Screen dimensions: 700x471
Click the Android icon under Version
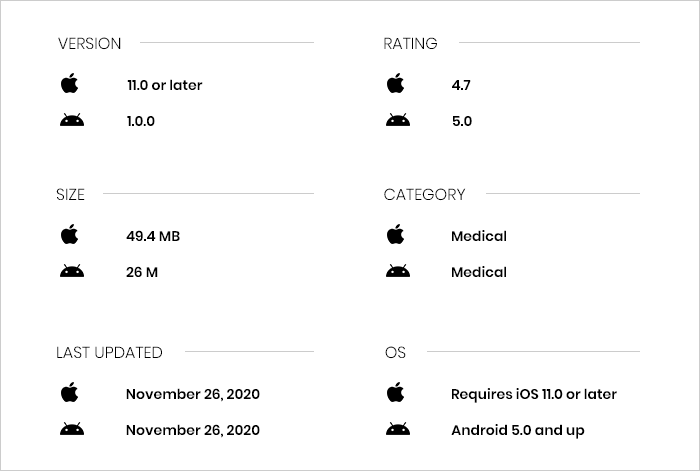pyautogui.click(x=70, y=121)
